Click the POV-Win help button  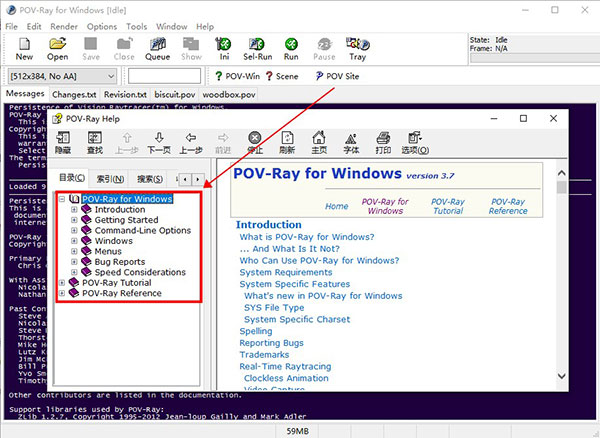pyautogui.click(x=237, y=76)
